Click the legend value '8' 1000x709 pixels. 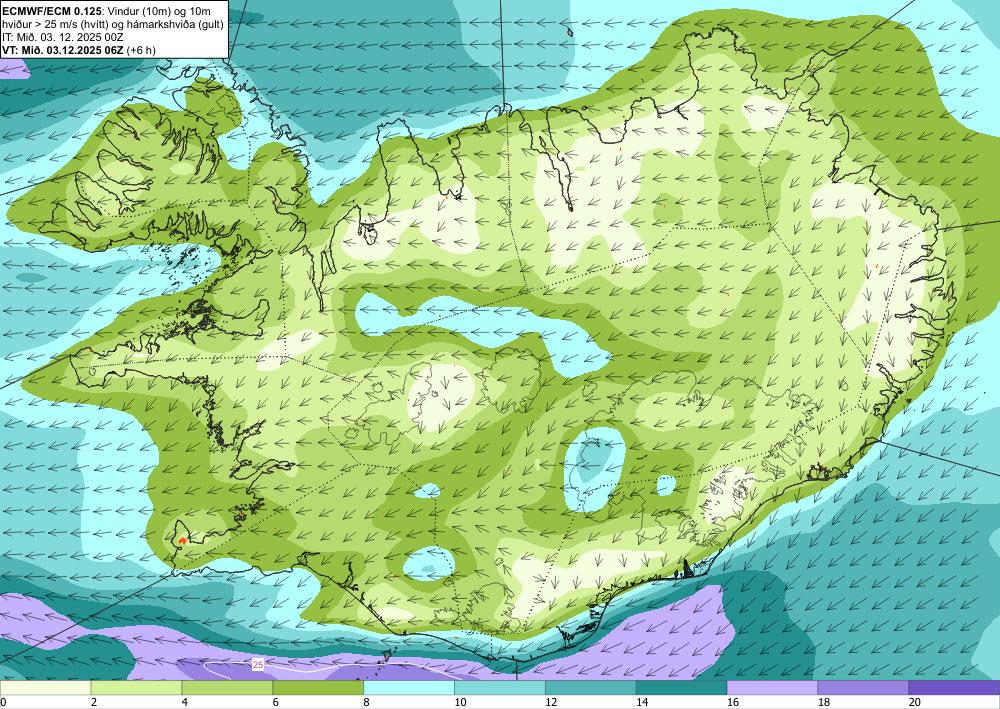coord(367,703)
